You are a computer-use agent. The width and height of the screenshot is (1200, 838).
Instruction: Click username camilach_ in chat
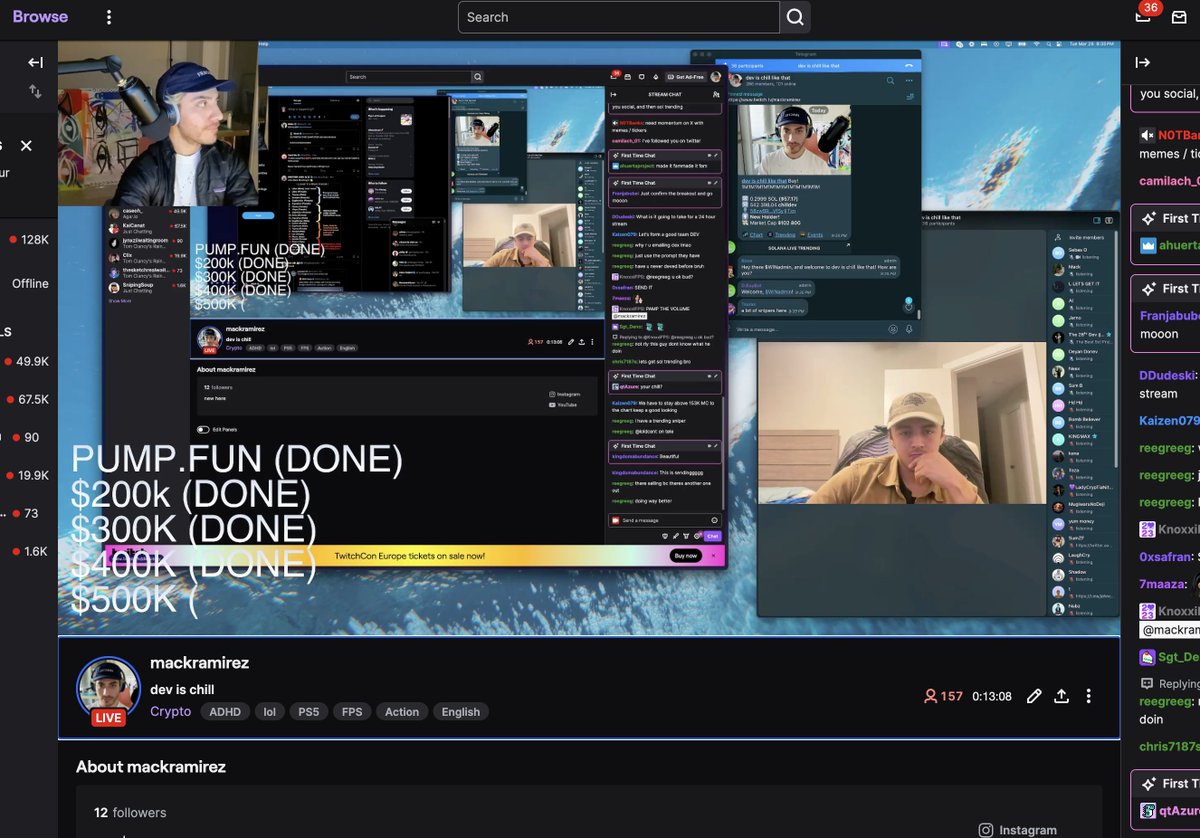tap(1169, 181)
